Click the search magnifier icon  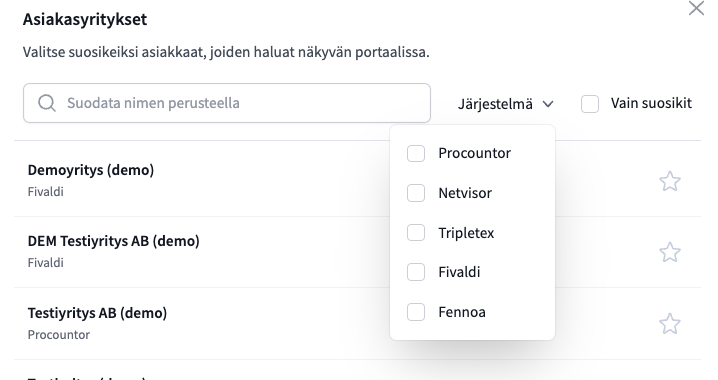pyautogui.click(x=47, y=103)
